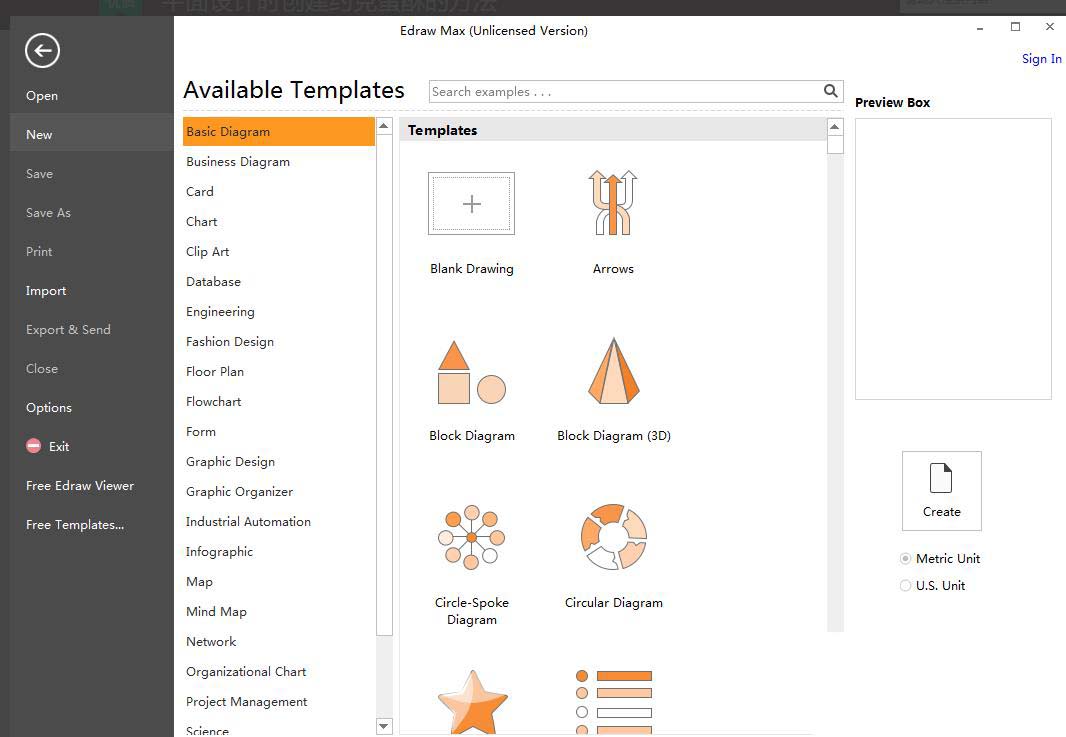Click Close in the sidebar menu
Viewport: 1066px width, 737px height.
pyautogui.click(x=41, y=368)
